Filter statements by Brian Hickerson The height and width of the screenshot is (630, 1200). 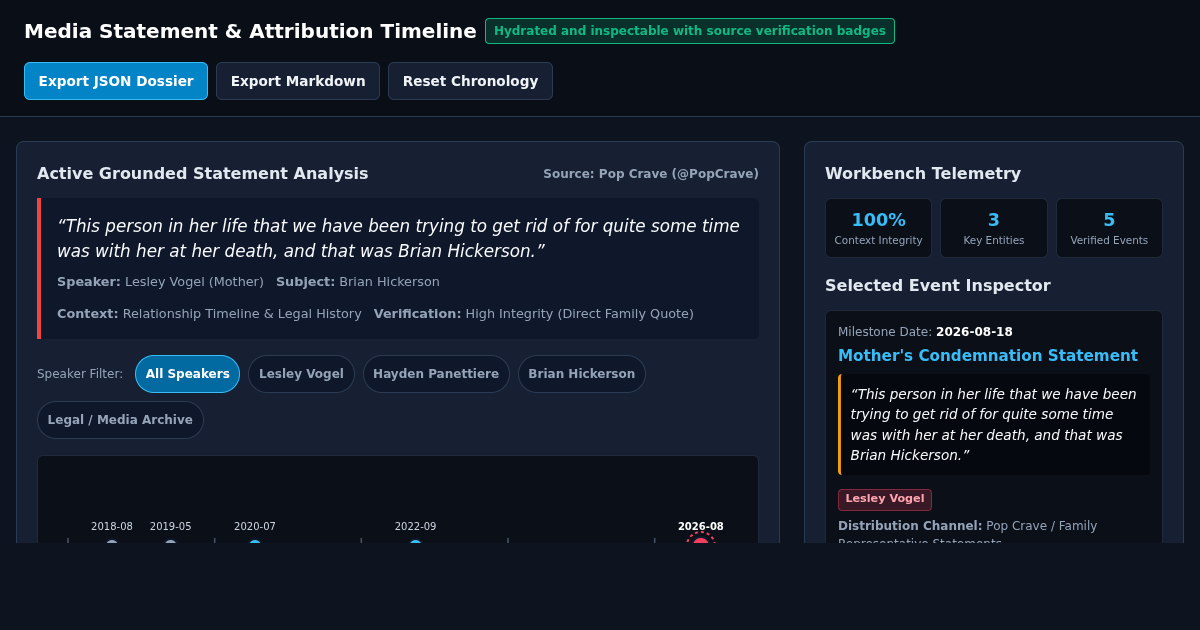(582, 374)
